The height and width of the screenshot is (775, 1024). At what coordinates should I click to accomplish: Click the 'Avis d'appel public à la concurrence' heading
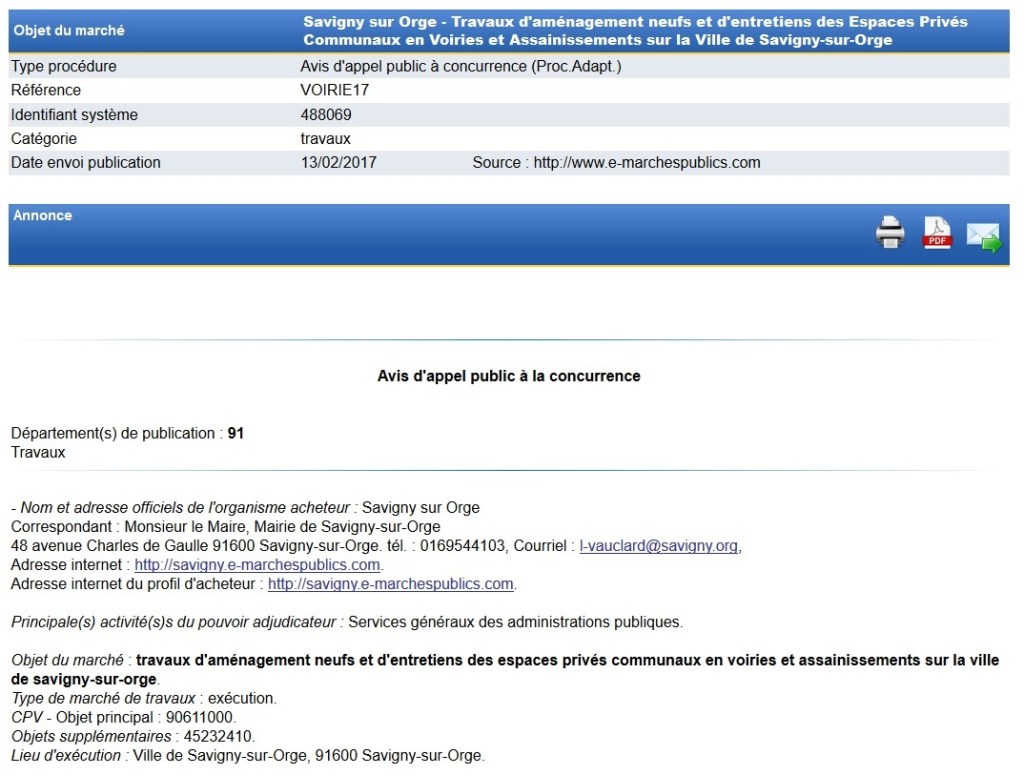[x=508, y=376]
